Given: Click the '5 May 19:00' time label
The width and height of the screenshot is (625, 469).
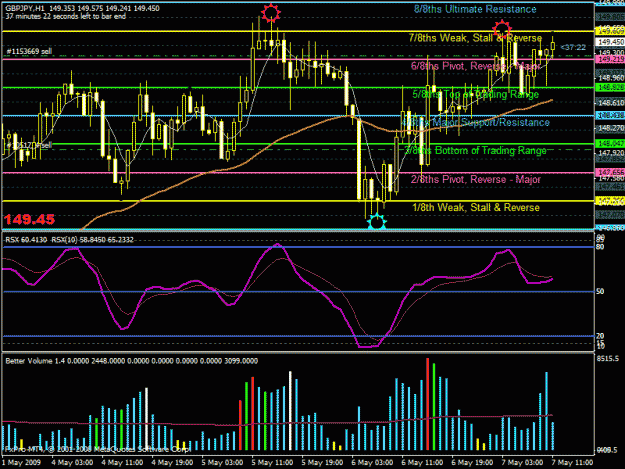Looking at the screenshot, I should pyautogui.click(x=322, y=463).
